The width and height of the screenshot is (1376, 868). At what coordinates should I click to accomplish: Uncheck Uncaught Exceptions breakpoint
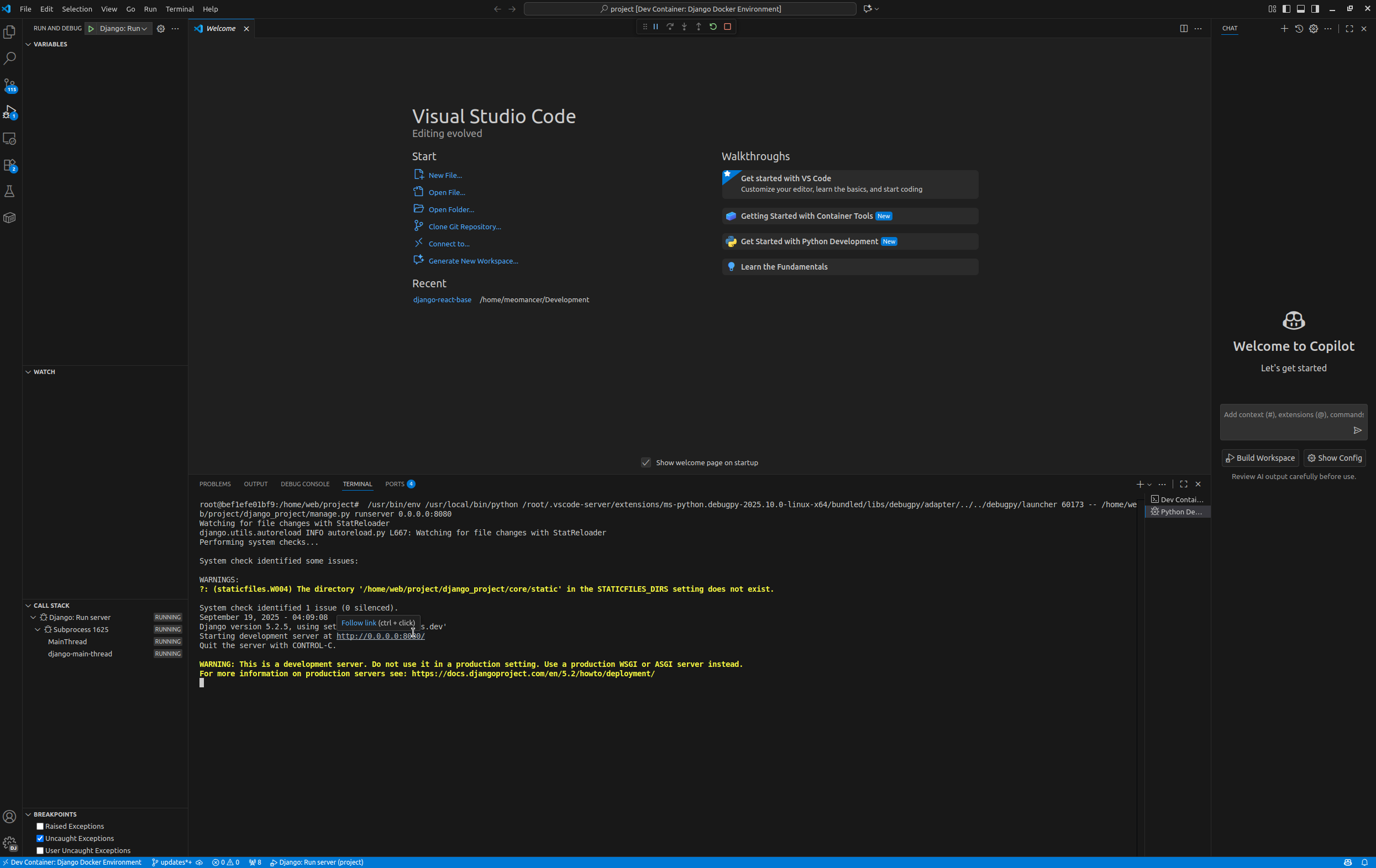click(x=40, y=838)
